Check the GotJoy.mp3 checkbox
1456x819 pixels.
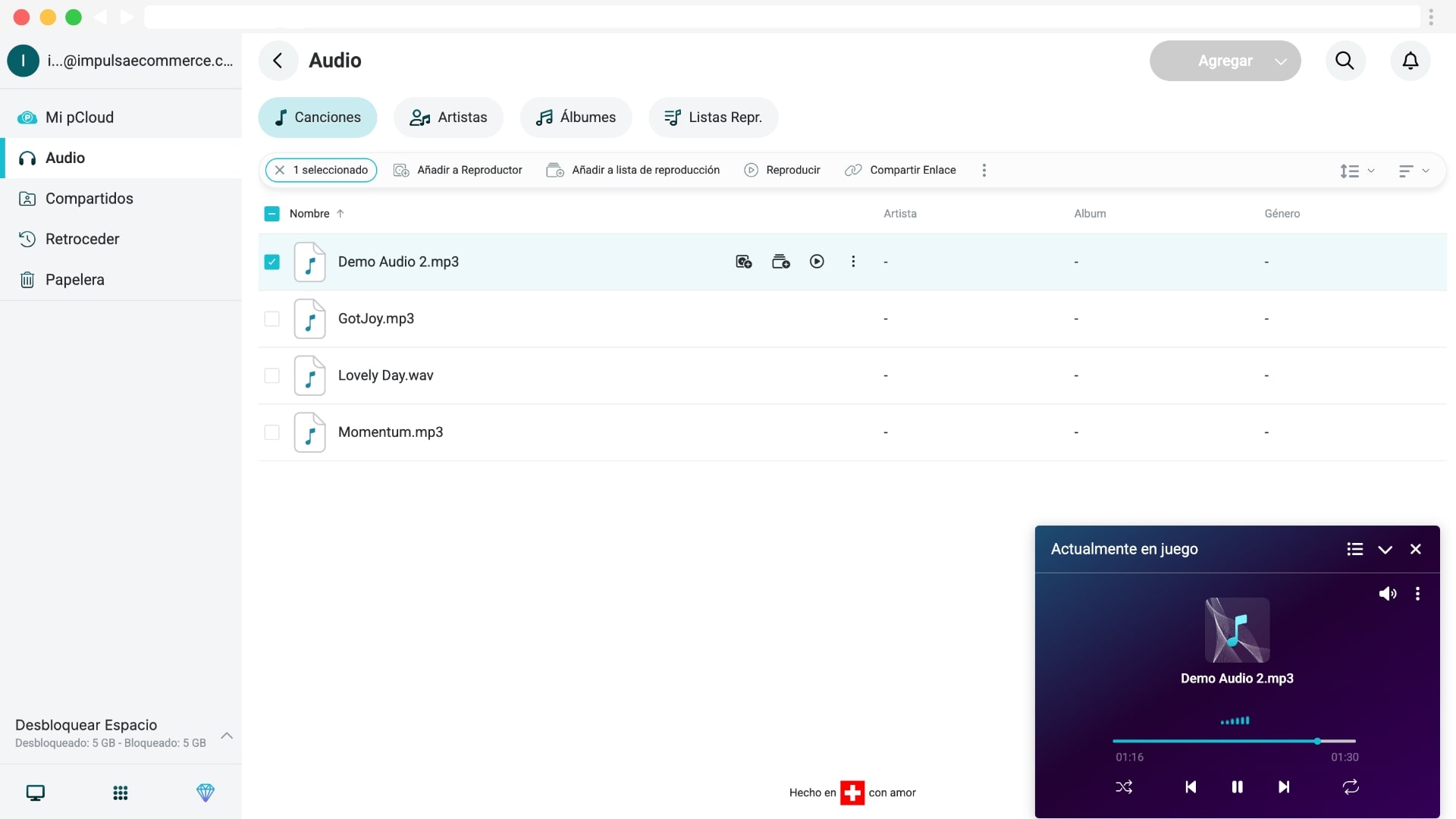click(271, 318)
